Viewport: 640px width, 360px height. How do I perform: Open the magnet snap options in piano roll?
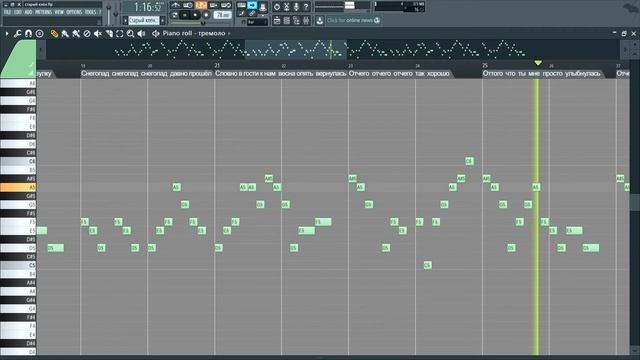(x=28, y=33)
